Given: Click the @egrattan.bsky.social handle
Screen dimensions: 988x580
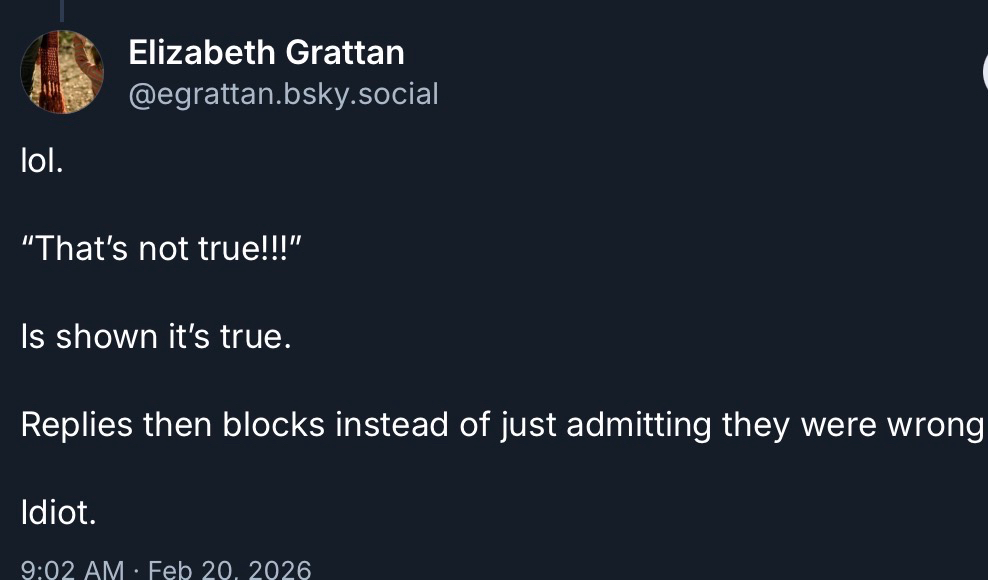Looking at the screenshot, I should [283, 94].
